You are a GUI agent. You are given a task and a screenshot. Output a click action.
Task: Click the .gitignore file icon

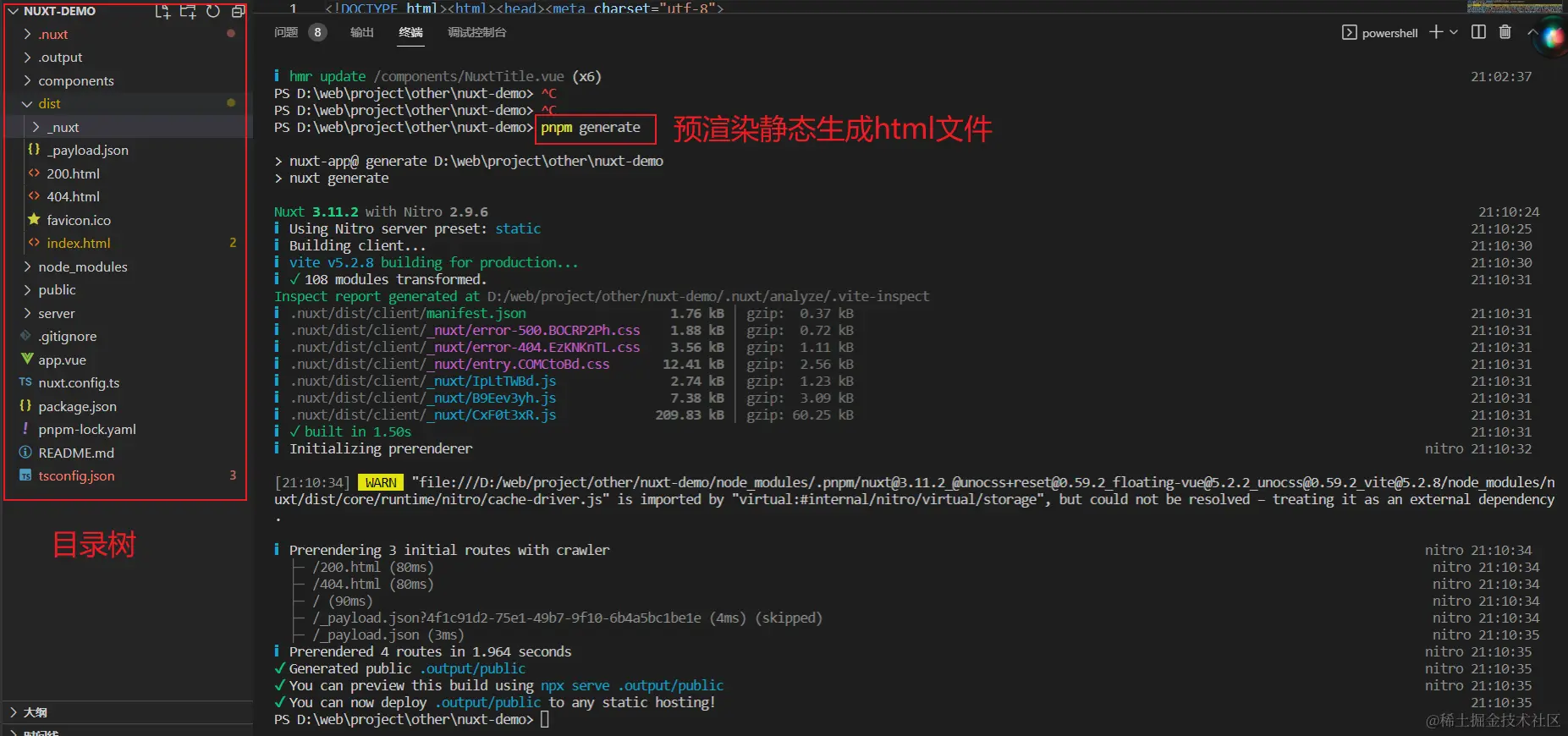tap(25, 336)
